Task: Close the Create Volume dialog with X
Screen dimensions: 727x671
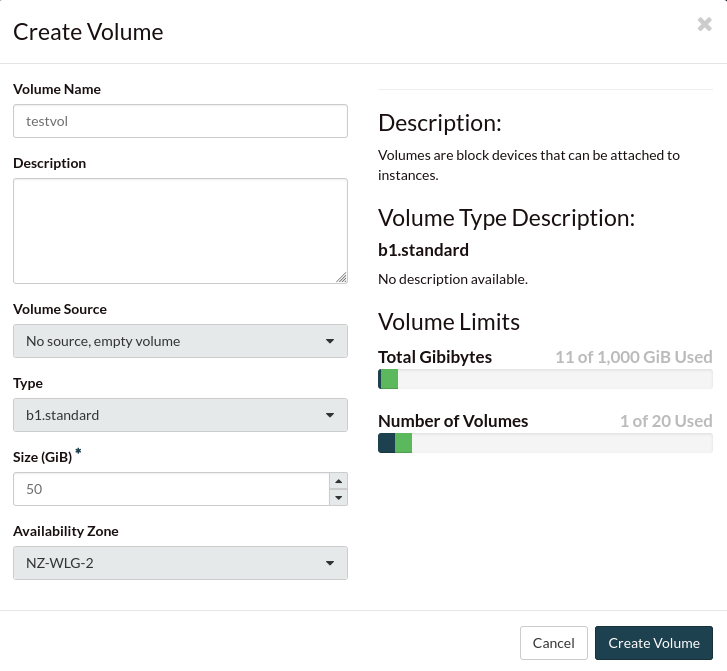Action: (704, 25)
